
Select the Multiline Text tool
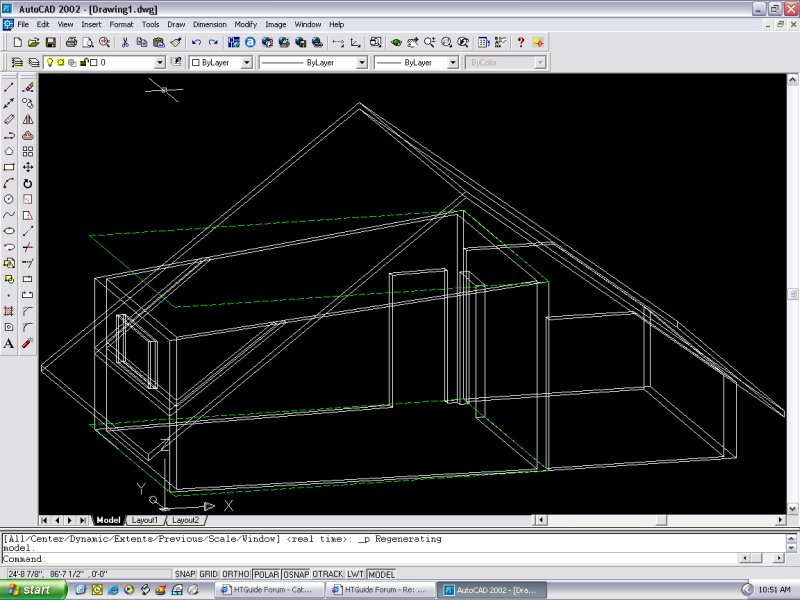click(x=9, y=343)
